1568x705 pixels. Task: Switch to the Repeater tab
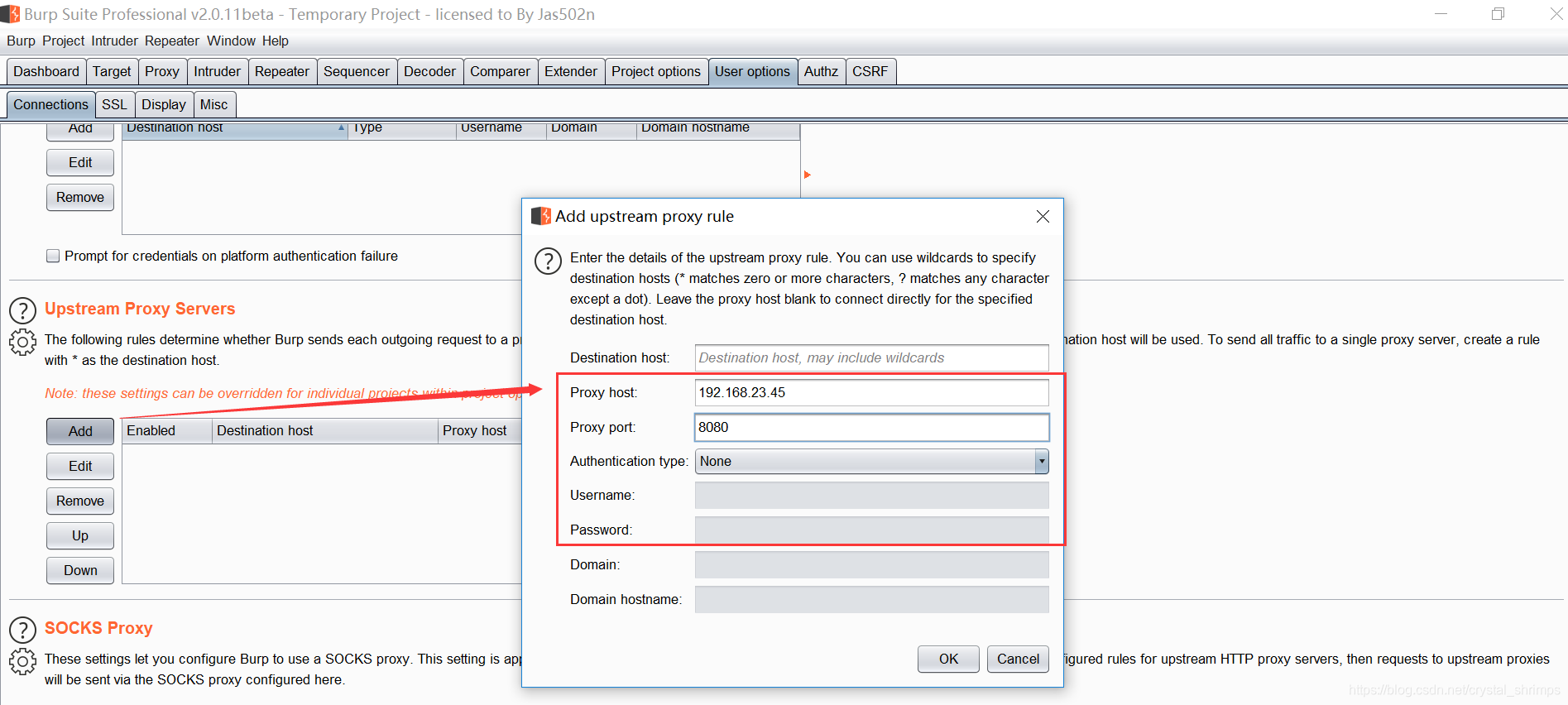coord(282,71)
